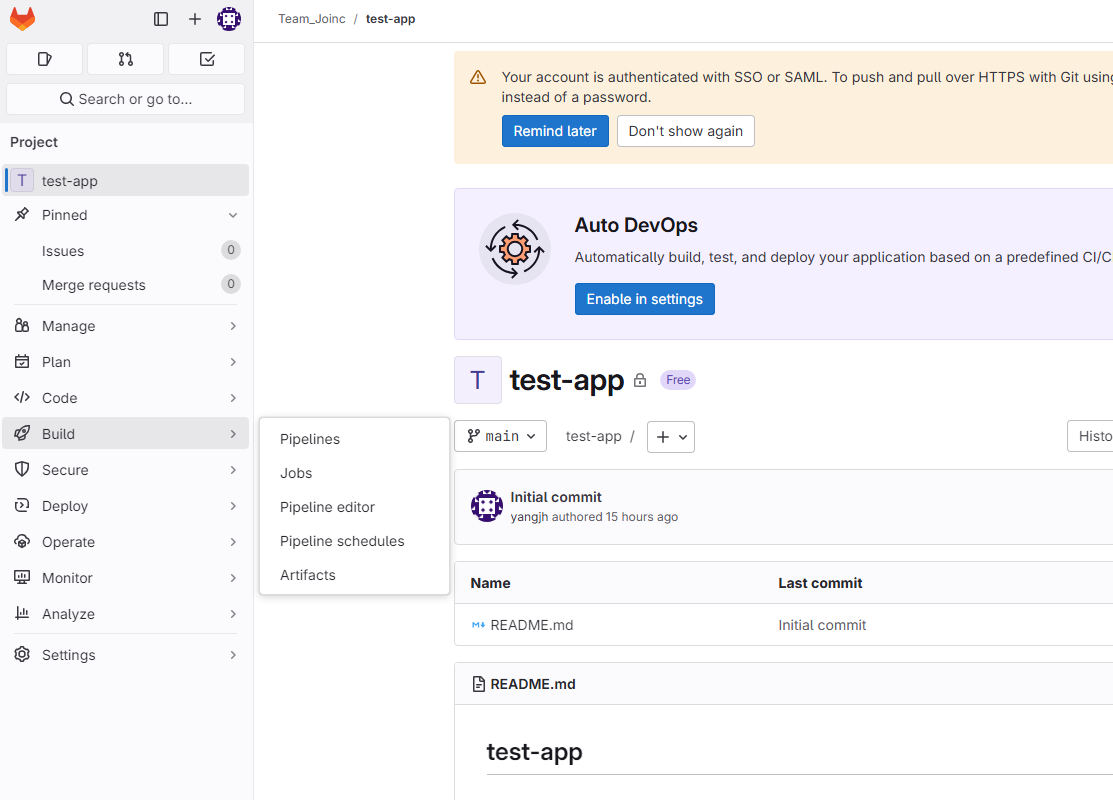Click Initial commit in Last commit column
1113x800 pixels.
click(822, 625)
